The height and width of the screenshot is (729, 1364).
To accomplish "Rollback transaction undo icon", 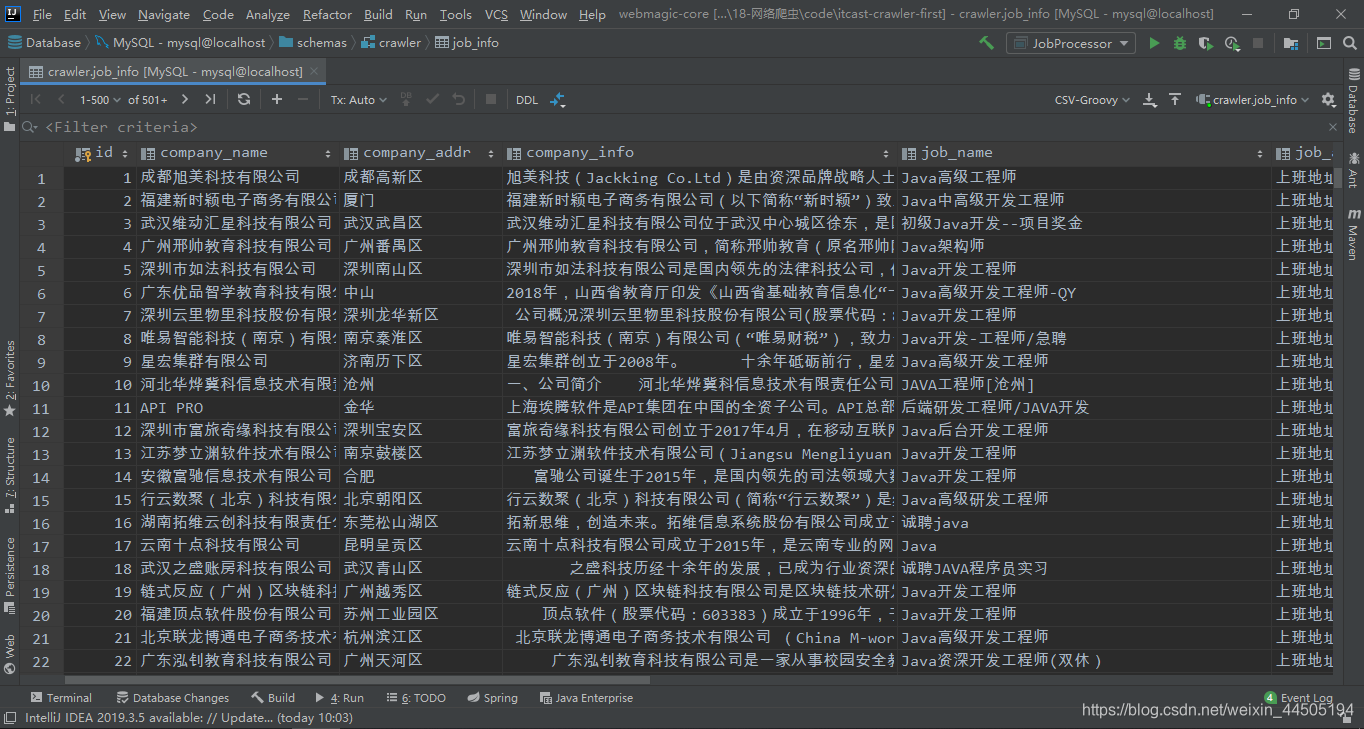I will coord(458,99).
